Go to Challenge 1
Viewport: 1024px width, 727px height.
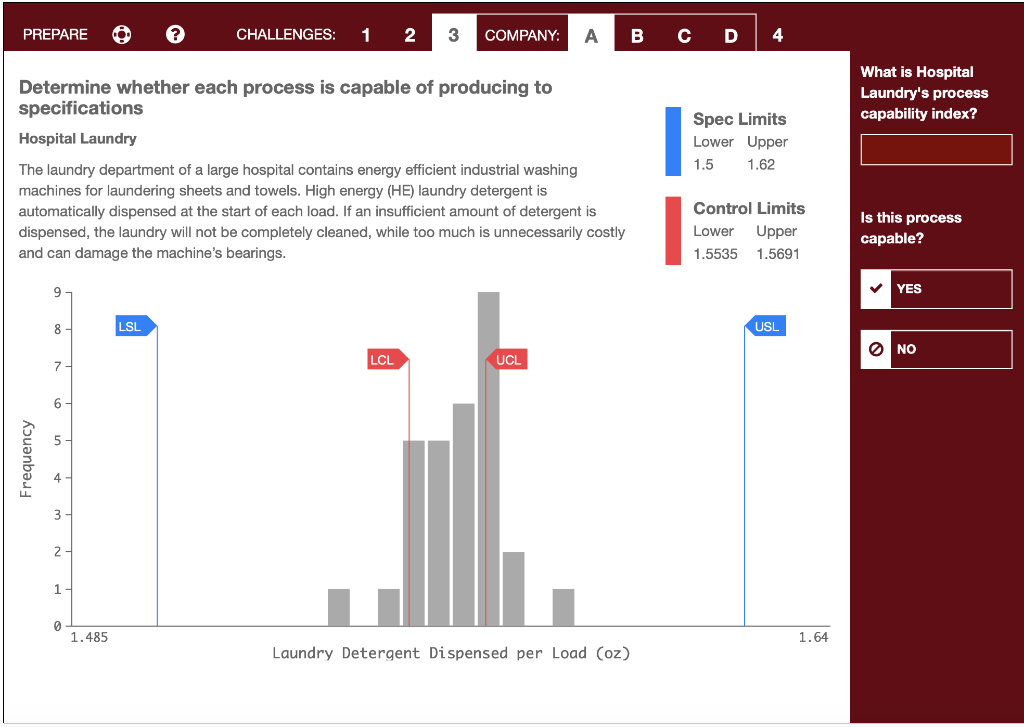pos(366,35)
